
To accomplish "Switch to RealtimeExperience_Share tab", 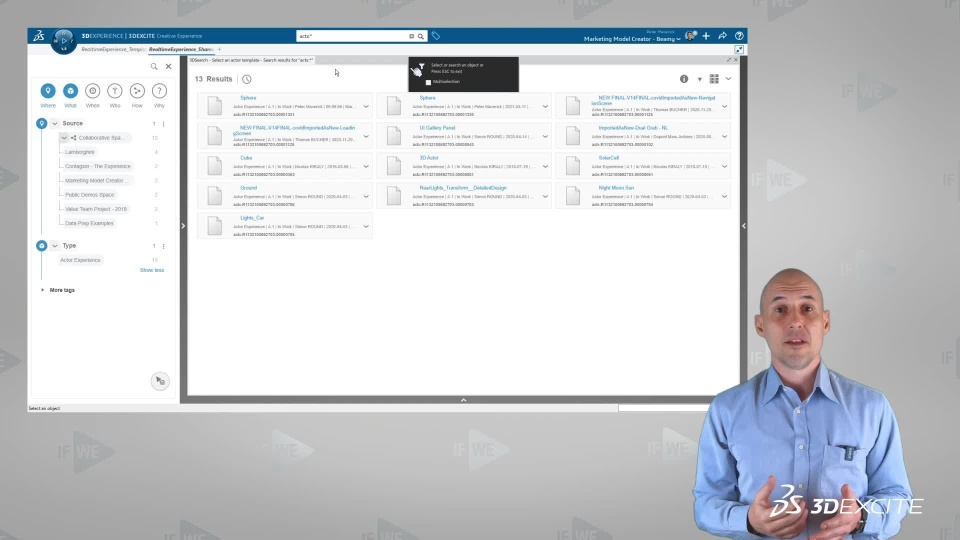I will tap(181, 49).
